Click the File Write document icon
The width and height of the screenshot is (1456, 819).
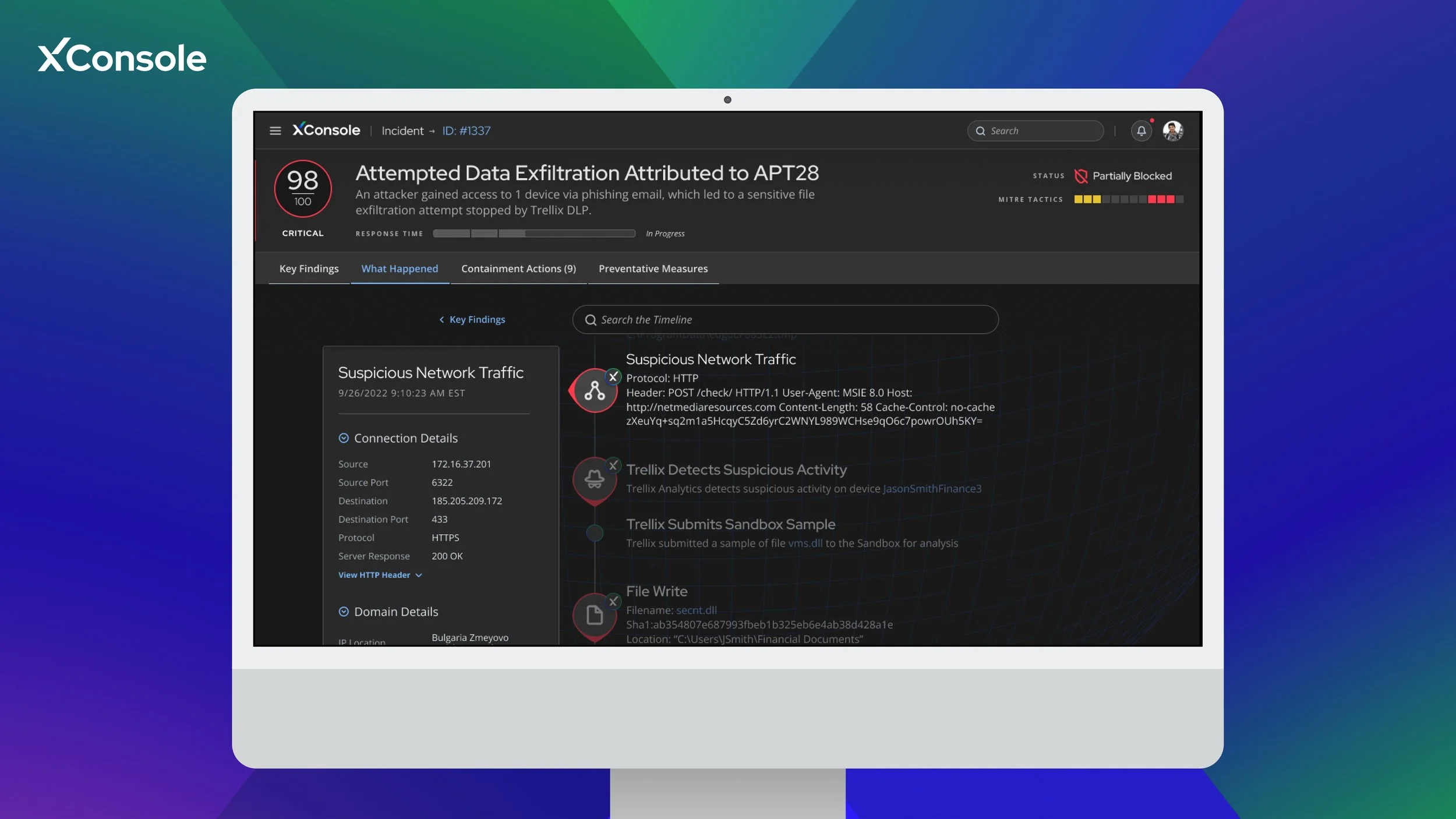pyautogui.click(x=594, y=615)
